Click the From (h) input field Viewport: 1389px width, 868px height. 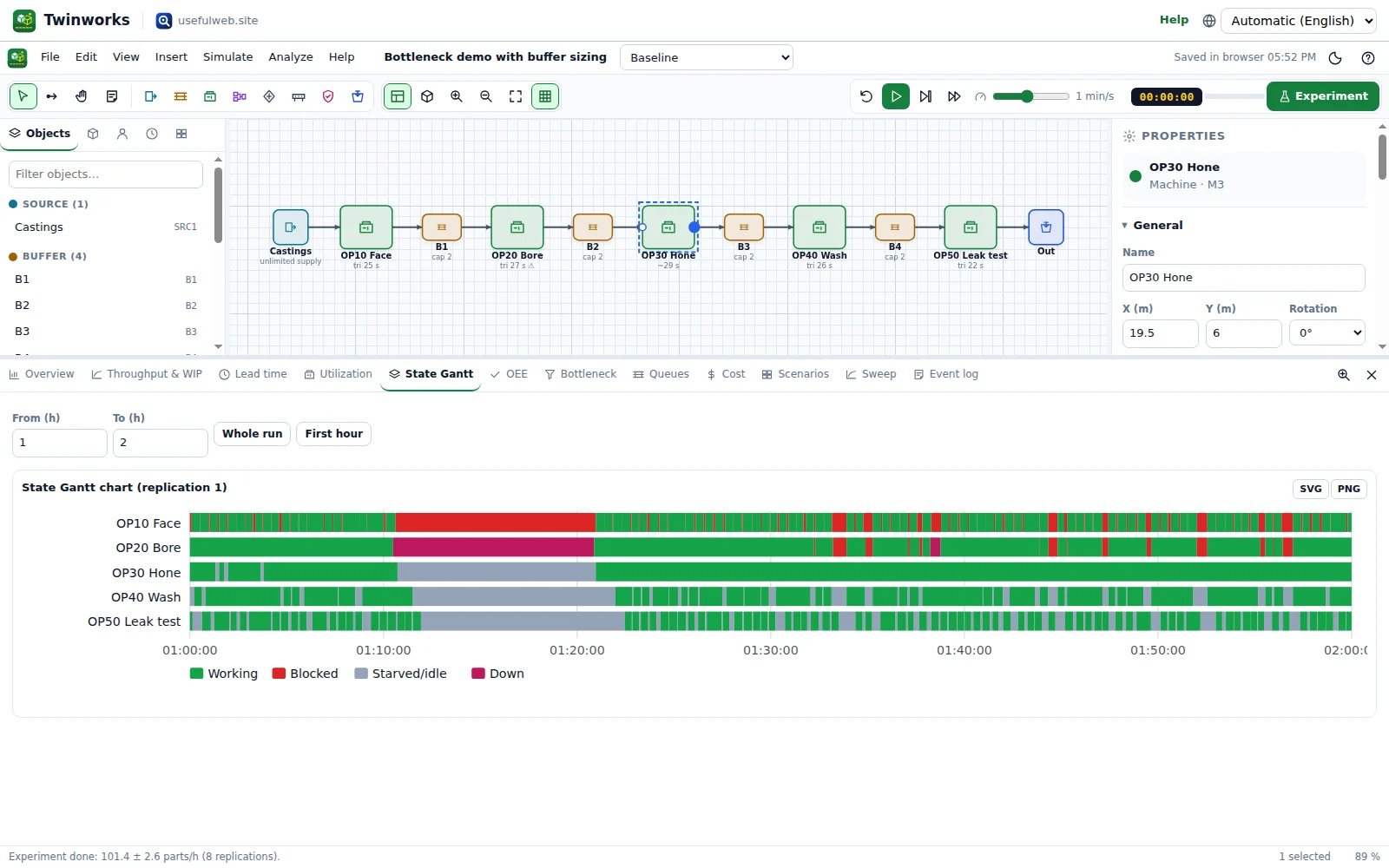click(x=60, y=443)
